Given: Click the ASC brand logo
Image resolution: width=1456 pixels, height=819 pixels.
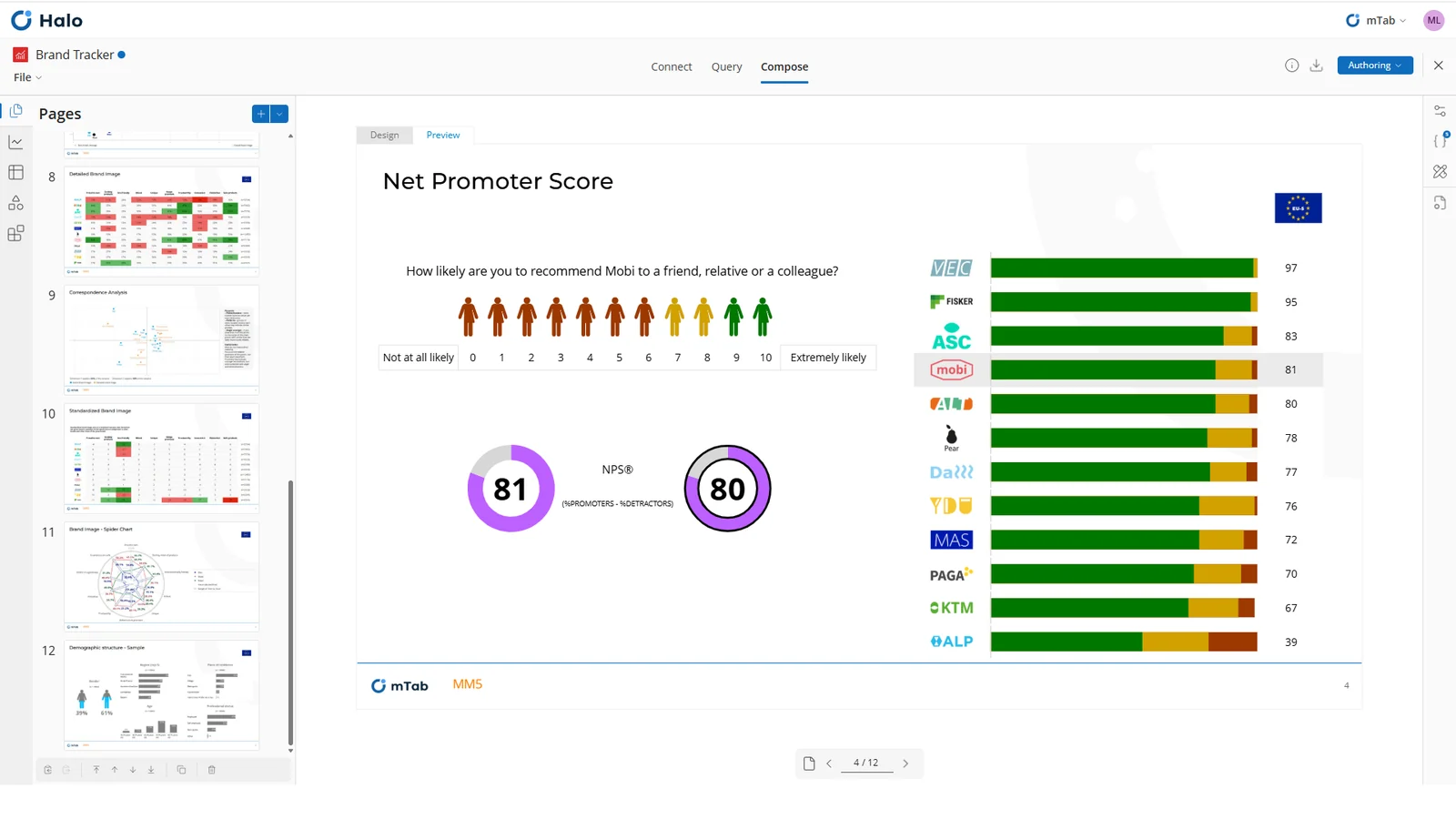Looking at the screenshot, I should 952,336.
